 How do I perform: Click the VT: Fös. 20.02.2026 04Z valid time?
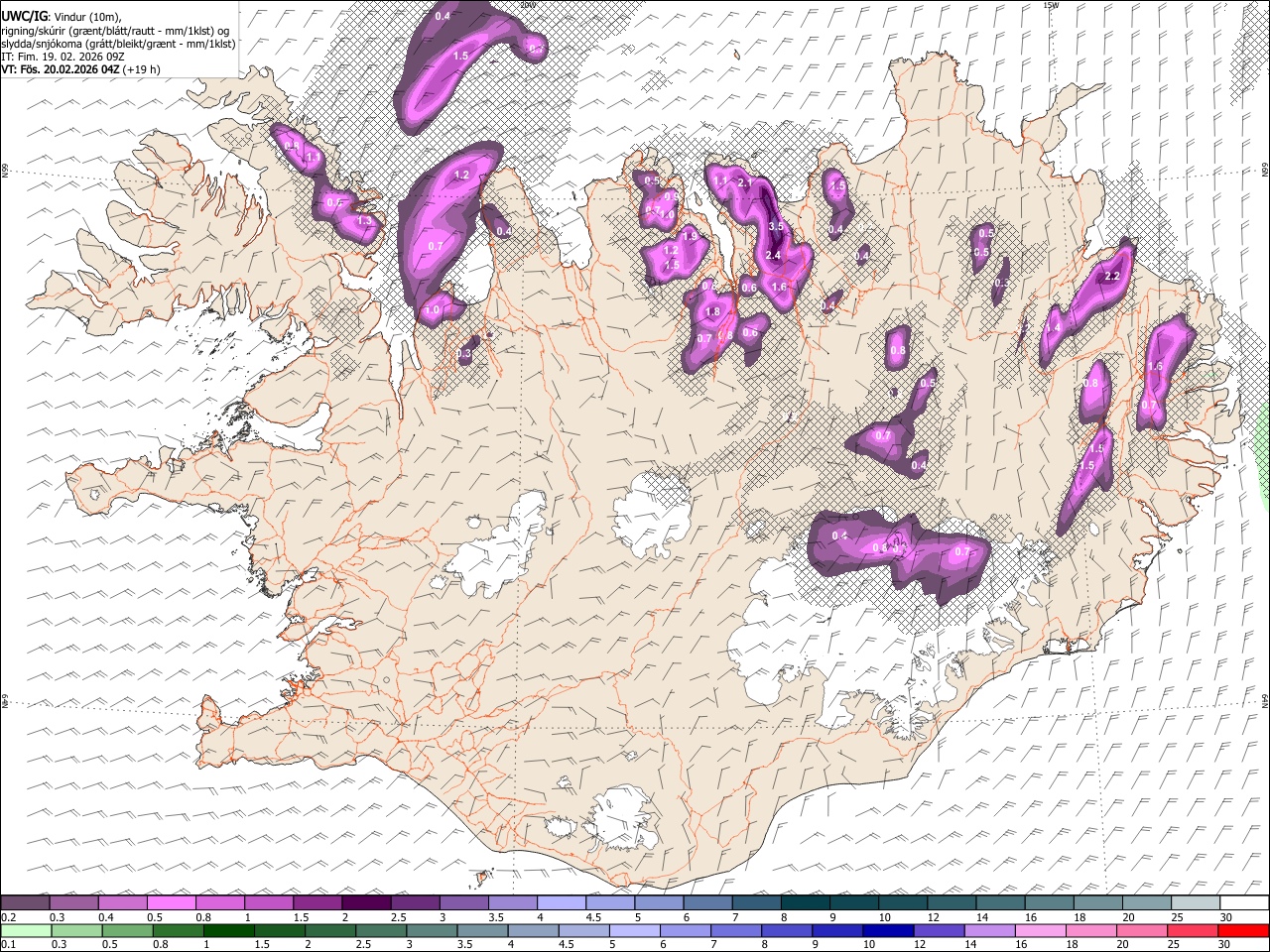(x=60, y=69)
